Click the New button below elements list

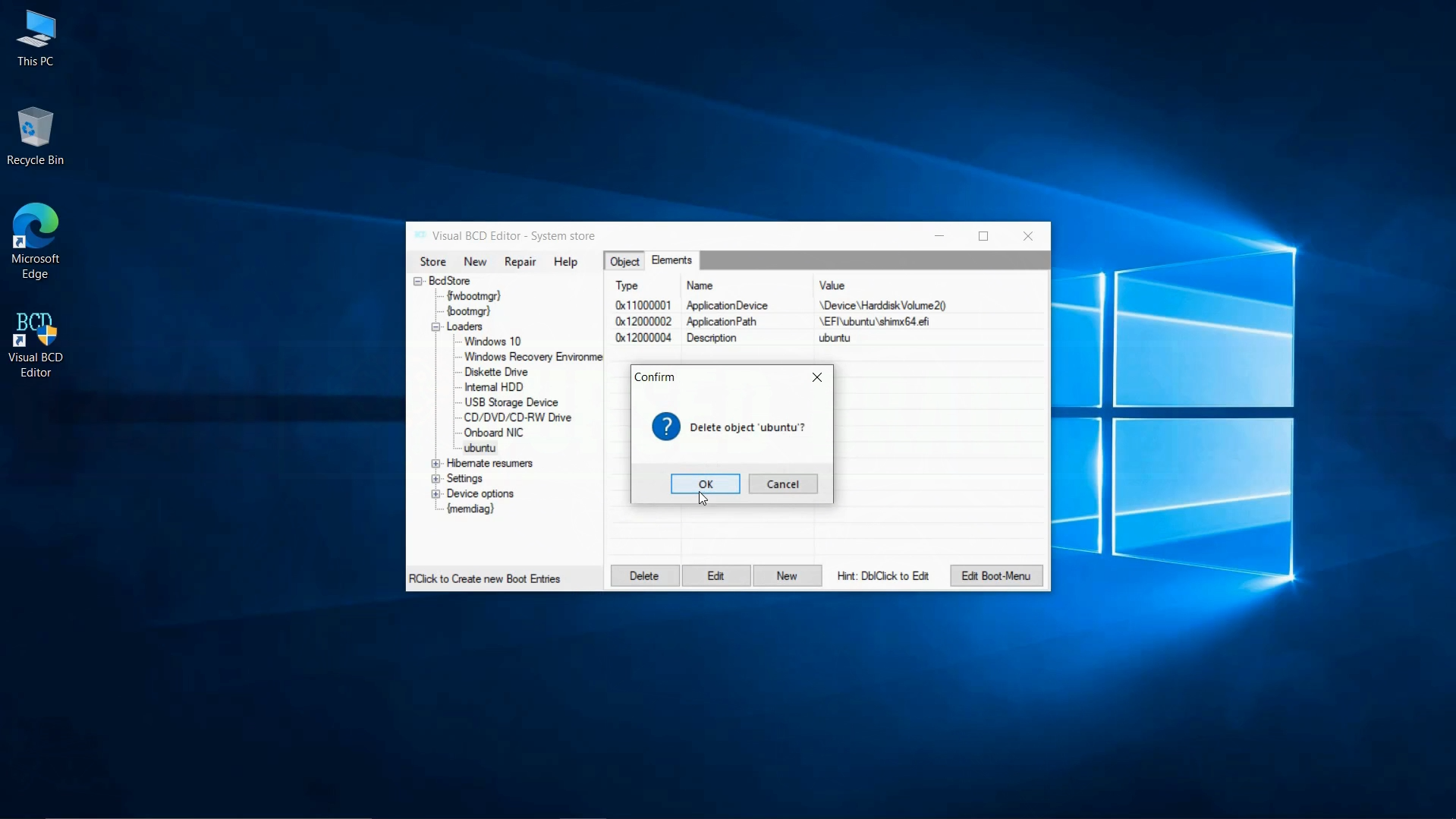[x=787, y=576]
